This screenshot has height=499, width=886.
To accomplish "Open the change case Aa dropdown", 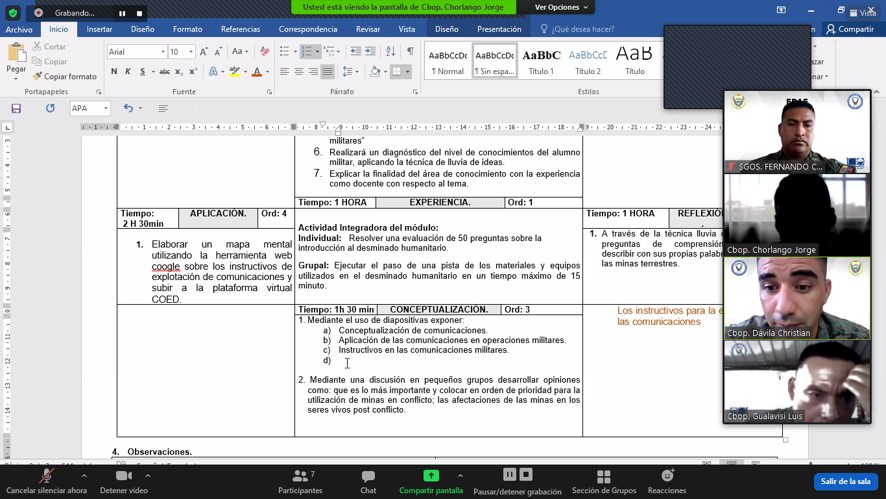I will pos(240,51).
